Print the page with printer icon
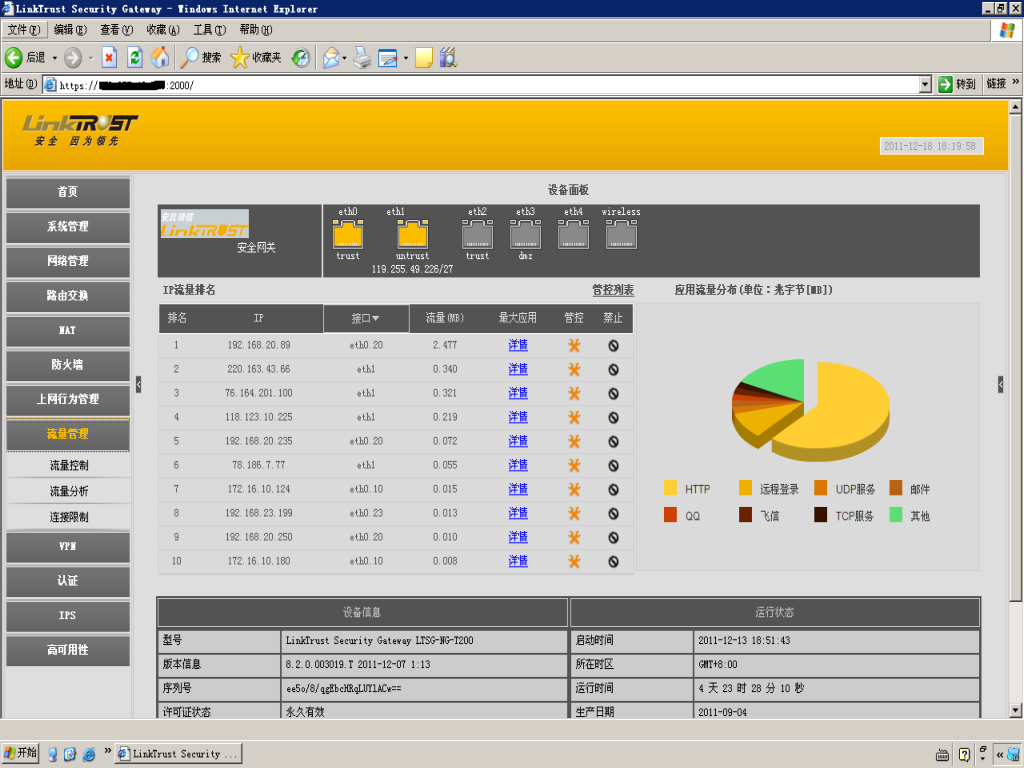Viewport: 1024px width, 768px height. [x=362, y=57]
